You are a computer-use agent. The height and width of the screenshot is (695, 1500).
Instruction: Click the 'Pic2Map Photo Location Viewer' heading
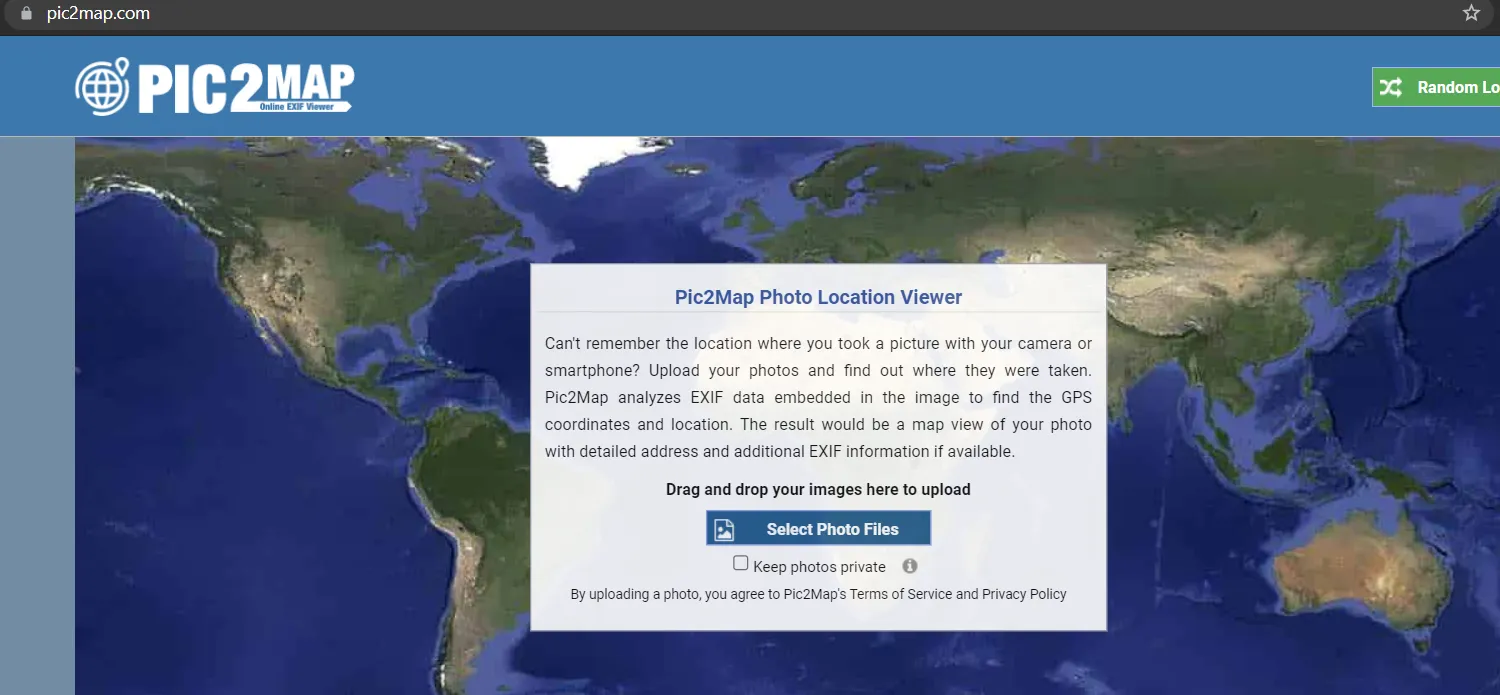(818, 297)
